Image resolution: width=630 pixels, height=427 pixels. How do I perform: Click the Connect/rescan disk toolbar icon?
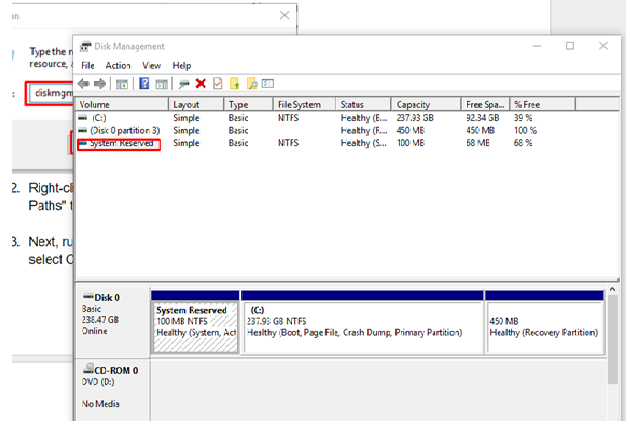click(x=184, y=84)
